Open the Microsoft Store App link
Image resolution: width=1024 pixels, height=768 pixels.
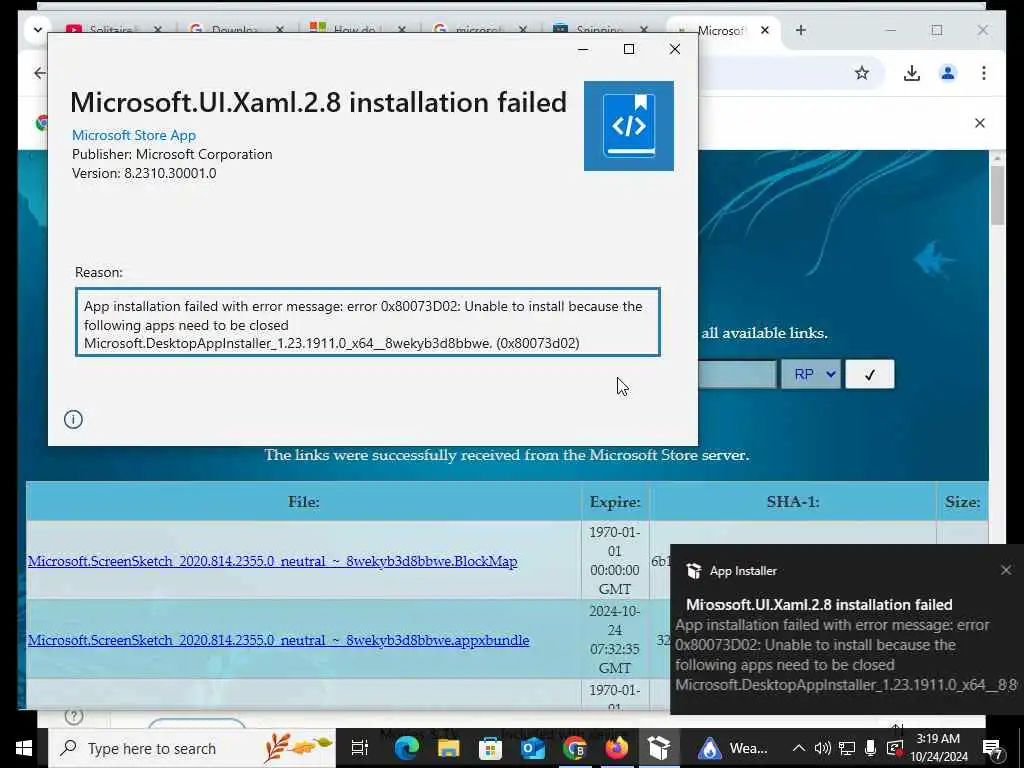(134, 135)
